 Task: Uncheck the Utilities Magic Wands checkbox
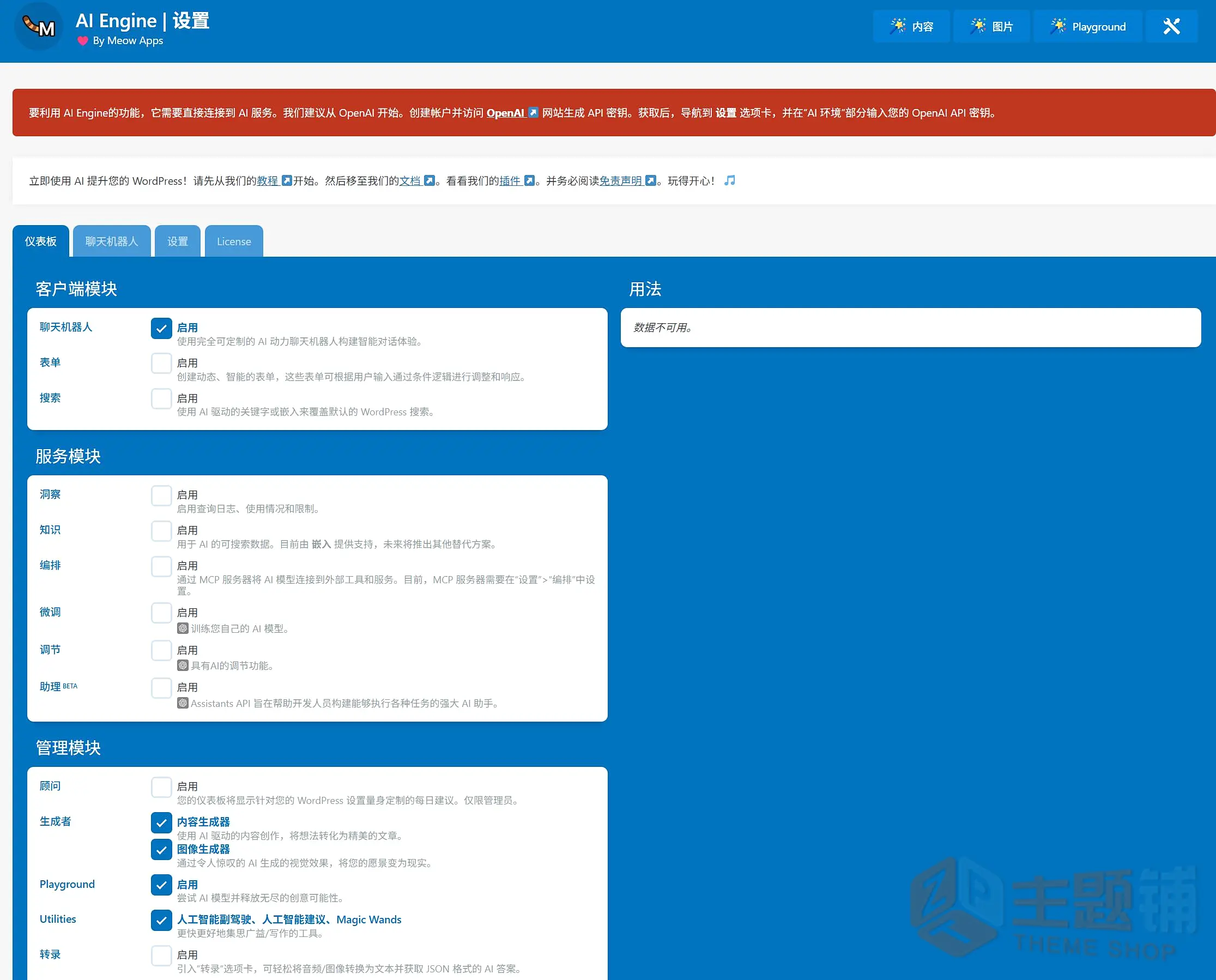click(x=161, y=921)
